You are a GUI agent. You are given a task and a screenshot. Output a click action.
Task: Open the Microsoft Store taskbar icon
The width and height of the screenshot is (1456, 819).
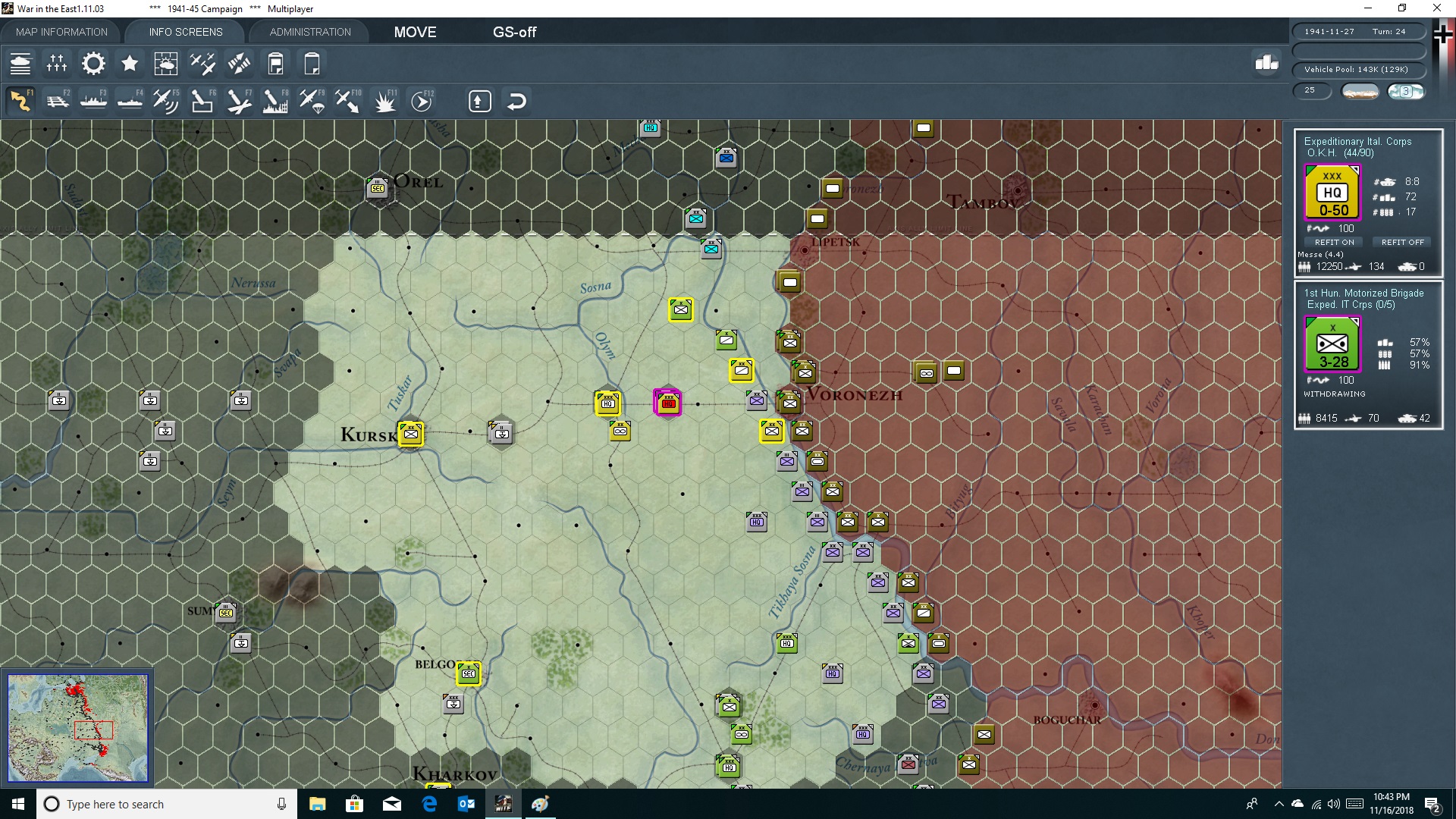coord(354,804)
